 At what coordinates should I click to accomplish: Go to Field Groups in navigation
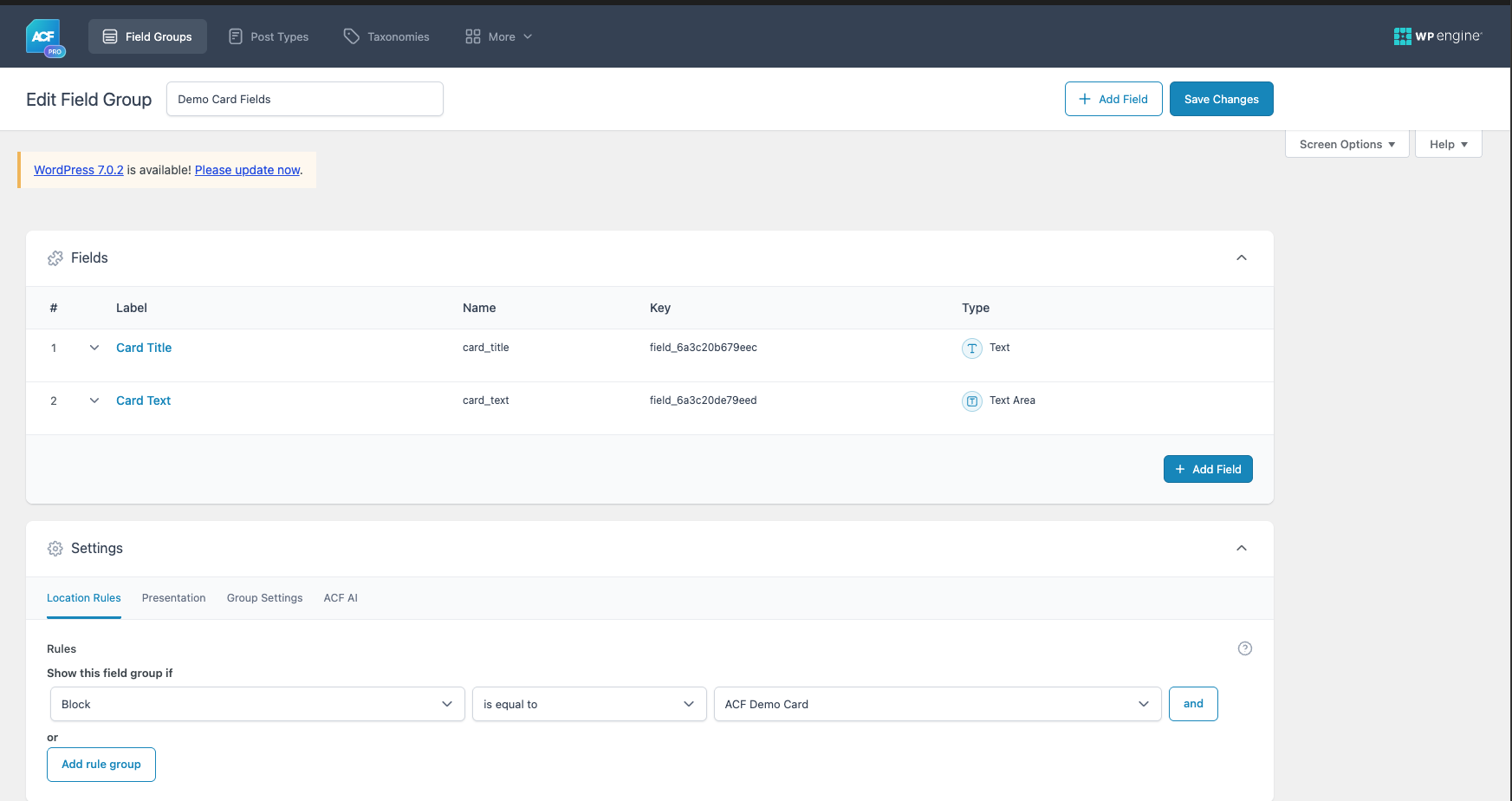pyautogui.click(x=147, y=36)
